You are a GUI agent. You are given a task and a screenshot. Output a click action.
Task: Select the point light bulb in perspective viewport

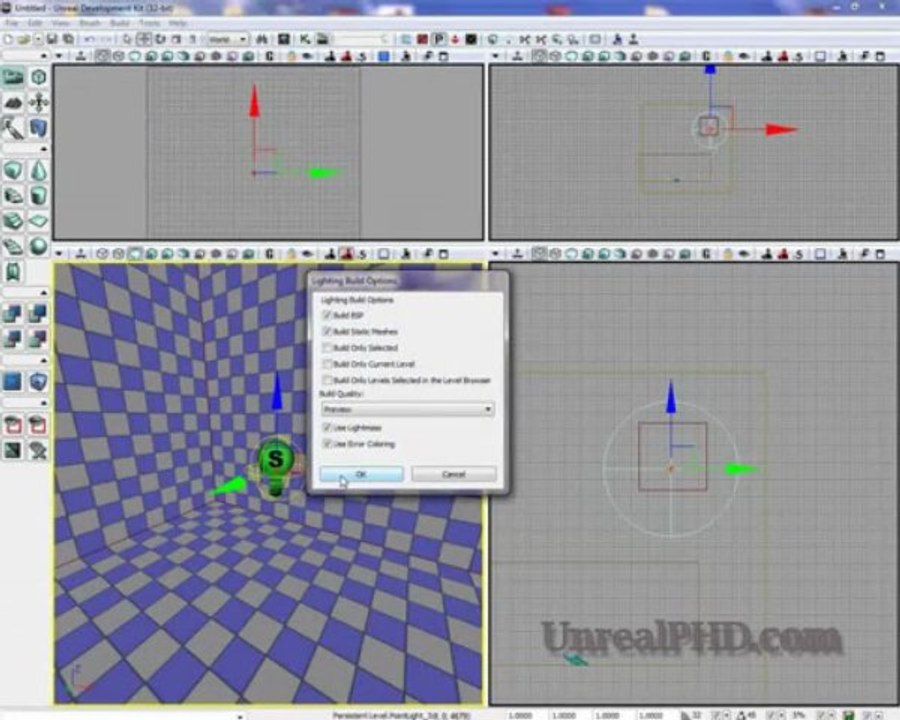tap(276, 464)
